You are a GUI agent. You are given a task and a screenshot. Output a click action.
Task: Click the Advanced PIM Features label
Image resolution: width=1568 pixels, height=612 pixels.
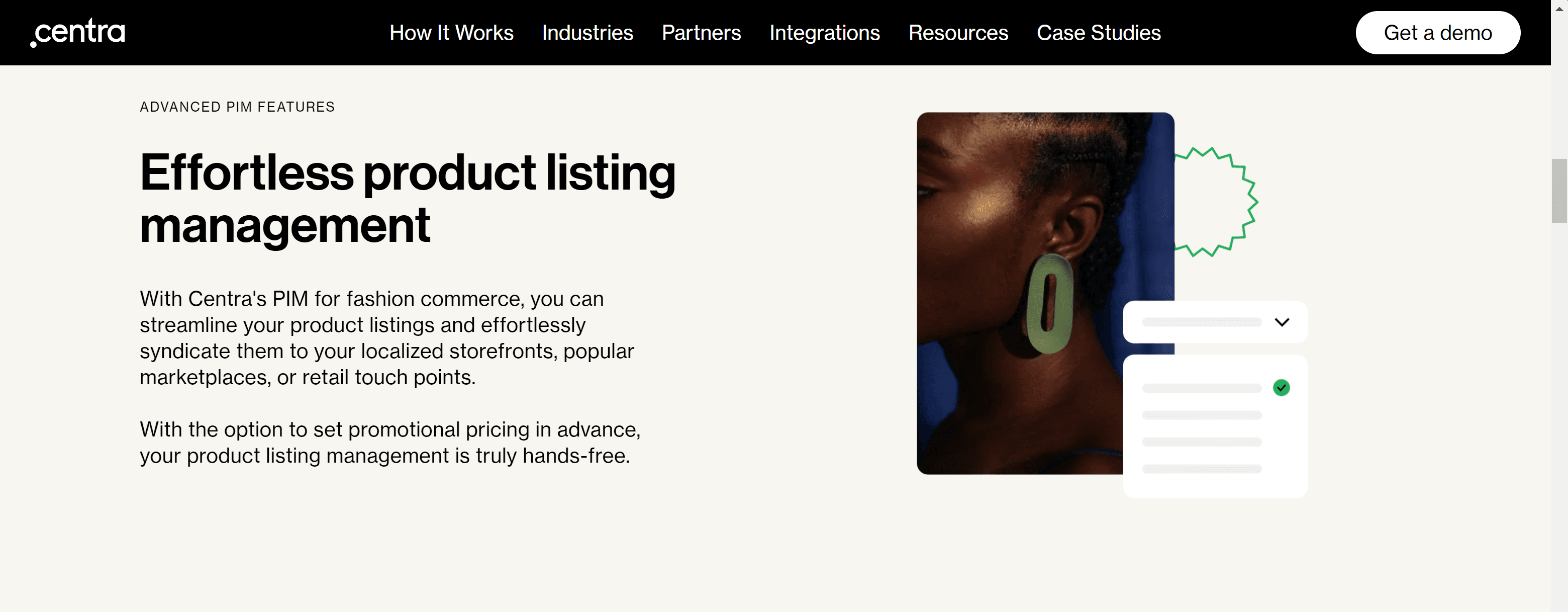click(237, 107)
